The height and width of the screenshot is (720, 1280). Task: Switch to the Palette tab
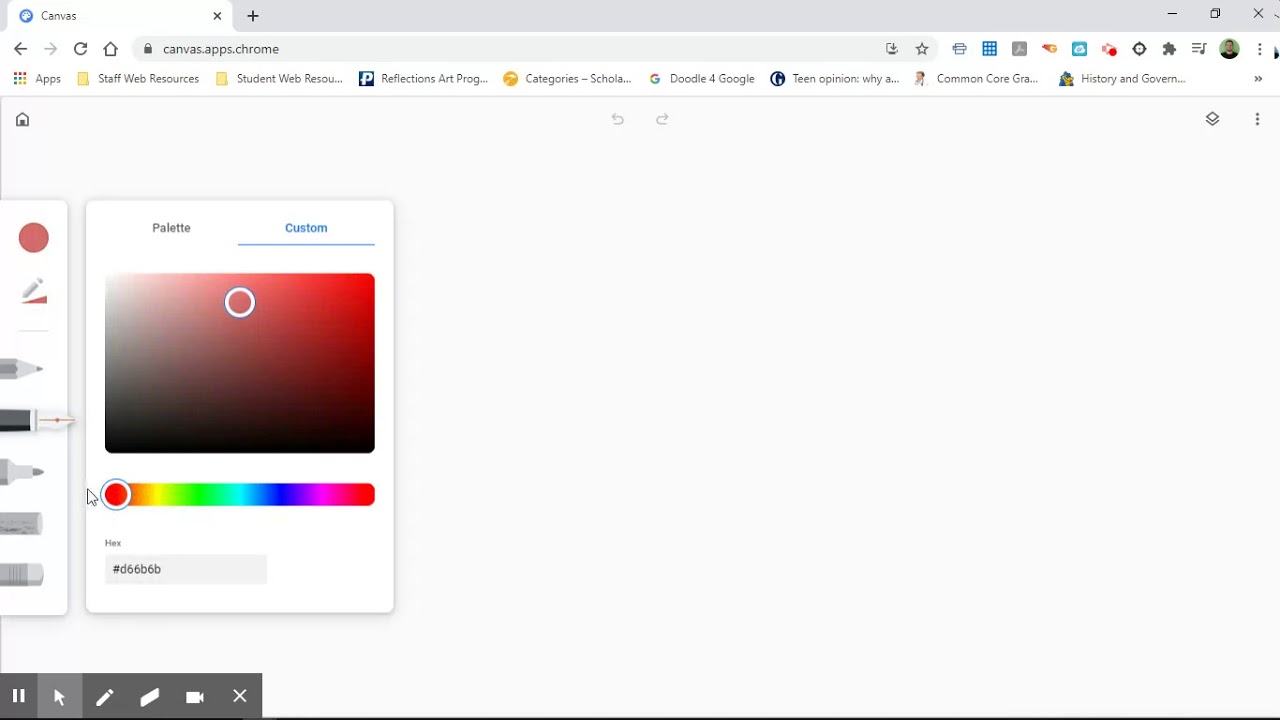pos(171,228)
